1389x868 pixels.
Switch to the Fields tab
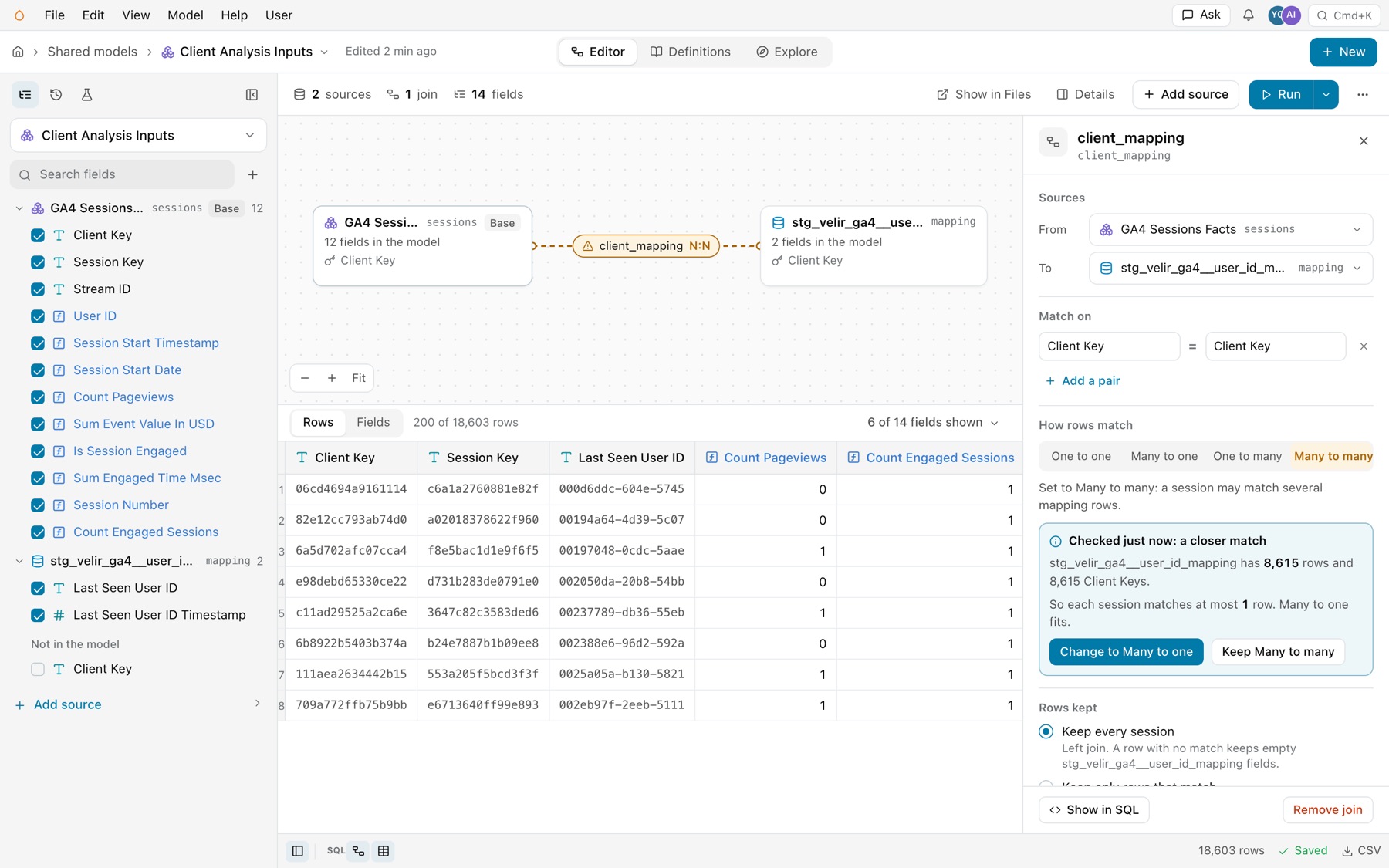point(373,422)
